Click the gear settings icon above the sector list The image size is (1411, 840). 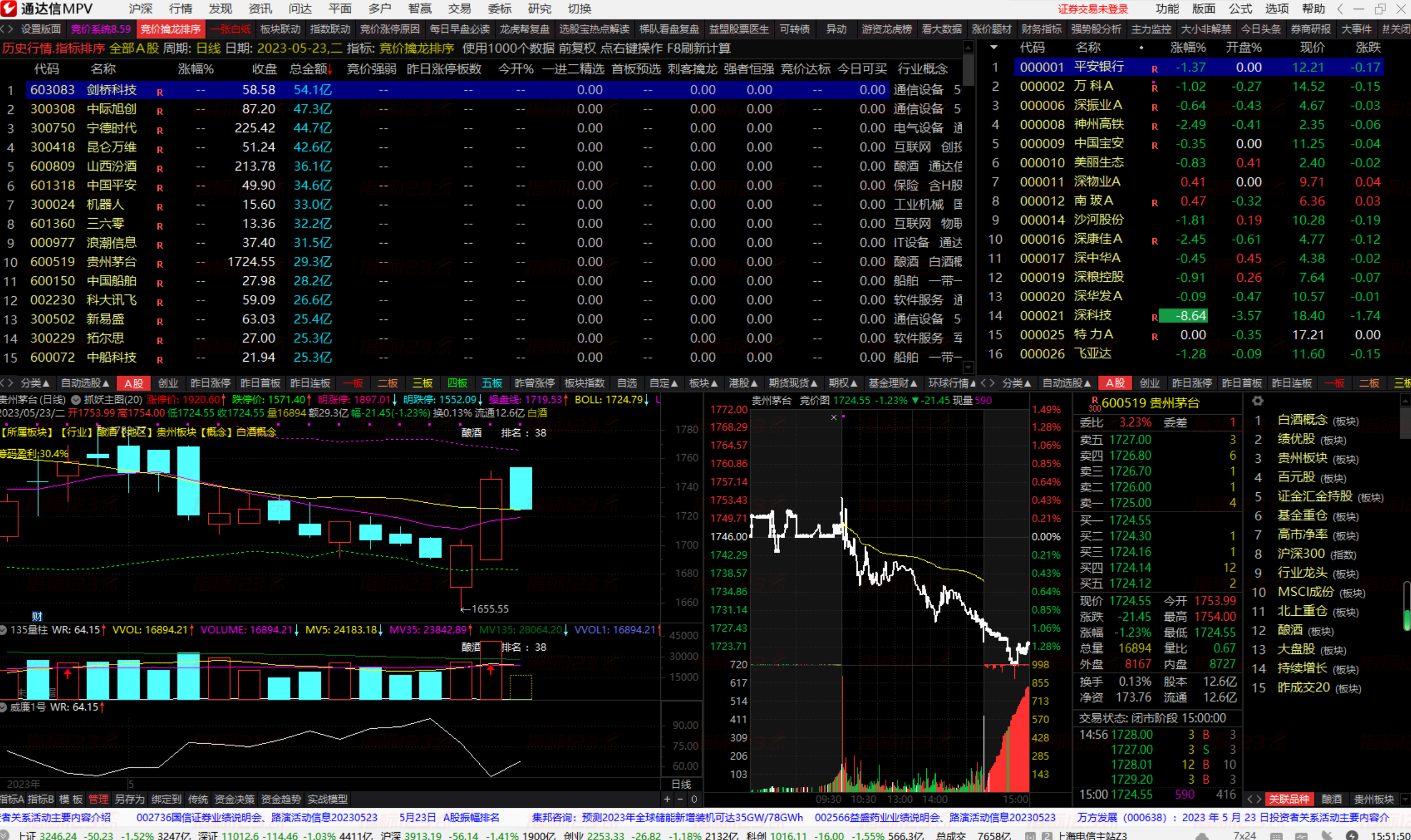click(x=1258, y=401)
